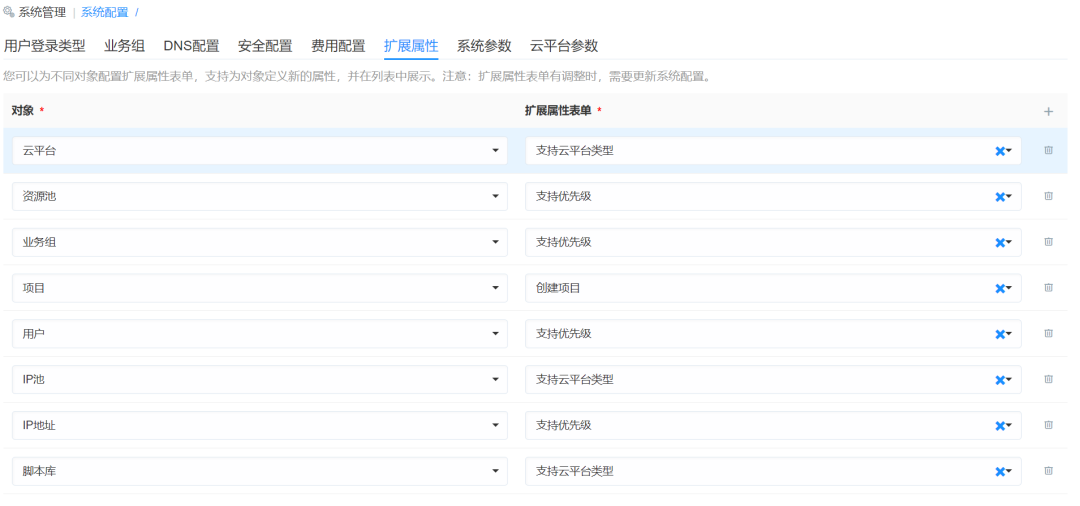
Task: Switch to the 业务组 tab
Action: [x=125, y=46]
